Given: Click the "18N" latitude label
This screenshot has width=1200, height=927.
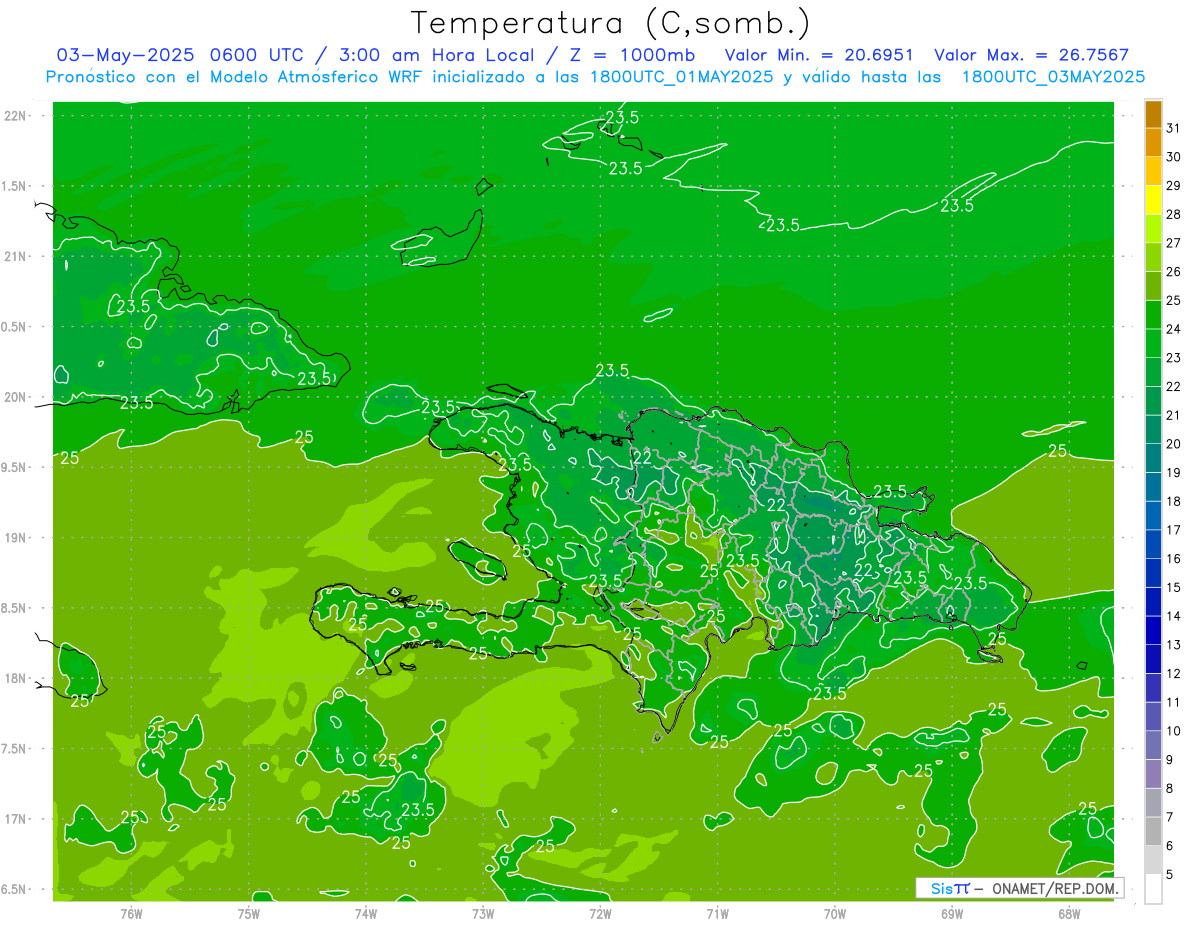Looking at the screenshot, I should tap(17, 678).
